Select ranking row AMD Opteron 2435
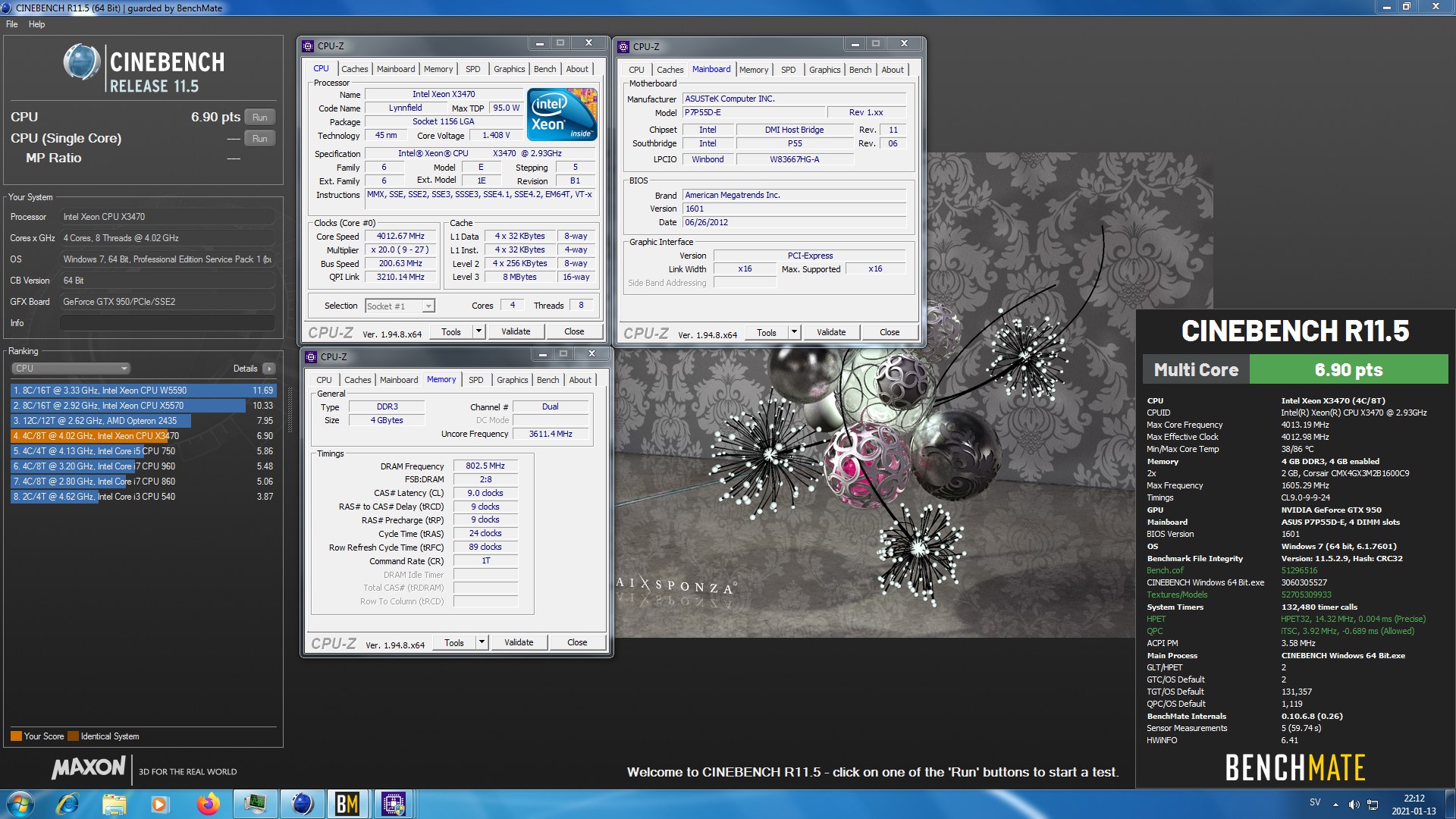 [143, 421]
